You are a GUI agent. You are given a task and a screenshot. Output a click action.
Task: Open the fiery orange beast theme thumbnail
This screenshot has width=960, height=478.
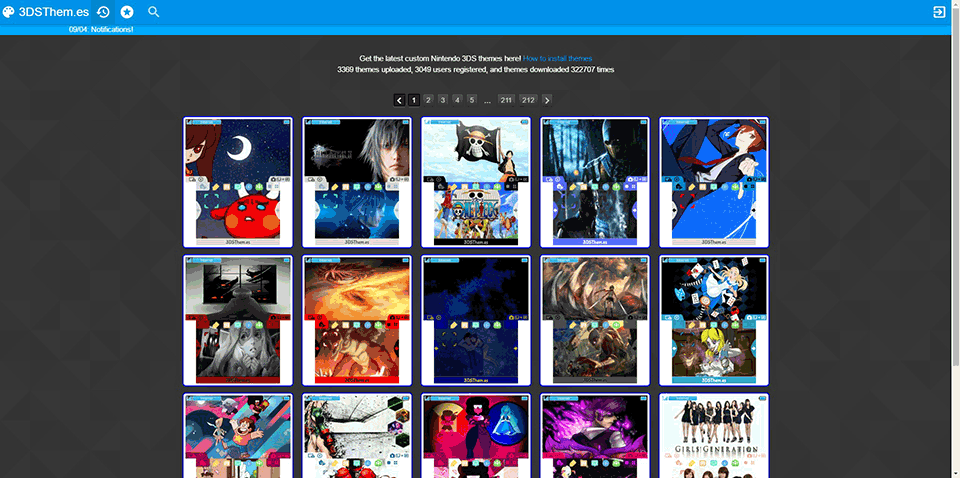(x=357, y=321)
